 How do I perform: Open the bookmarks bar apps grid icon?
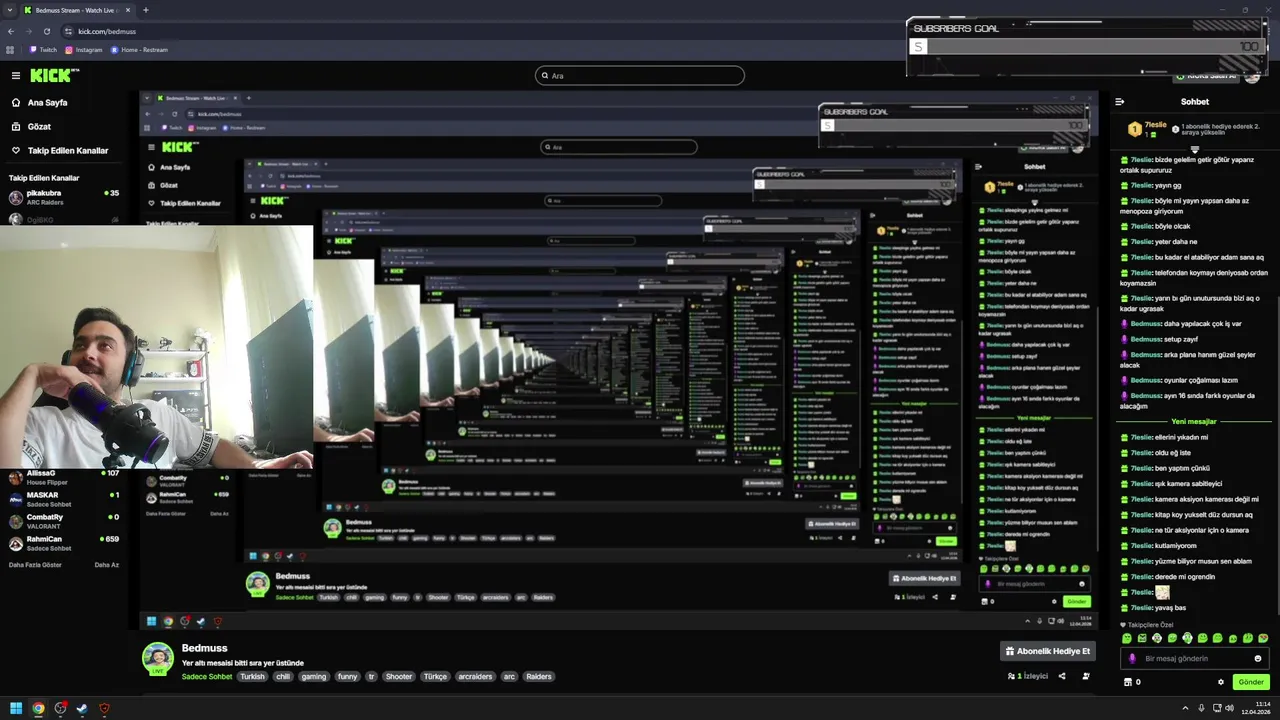[x=11, y=49]
